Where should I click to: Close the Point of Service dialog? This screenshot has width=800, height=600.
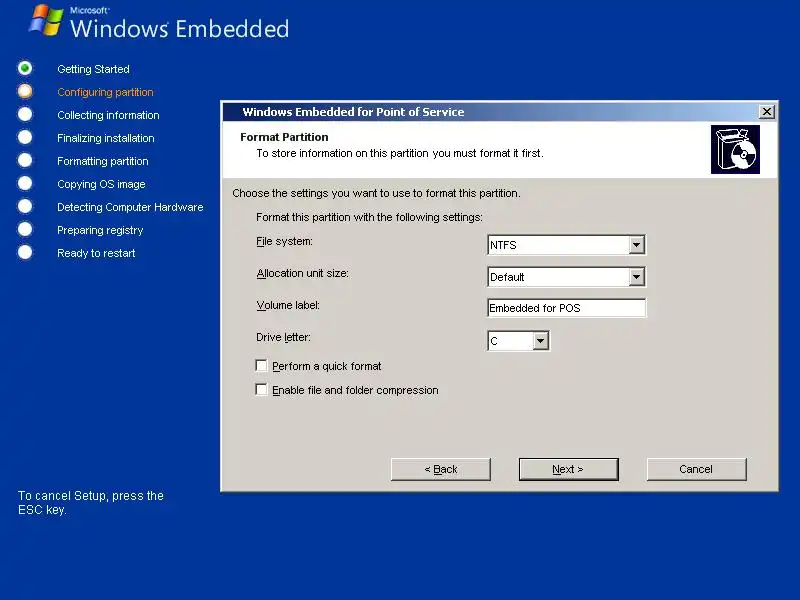pyautogui.click(x=766, y=112)
